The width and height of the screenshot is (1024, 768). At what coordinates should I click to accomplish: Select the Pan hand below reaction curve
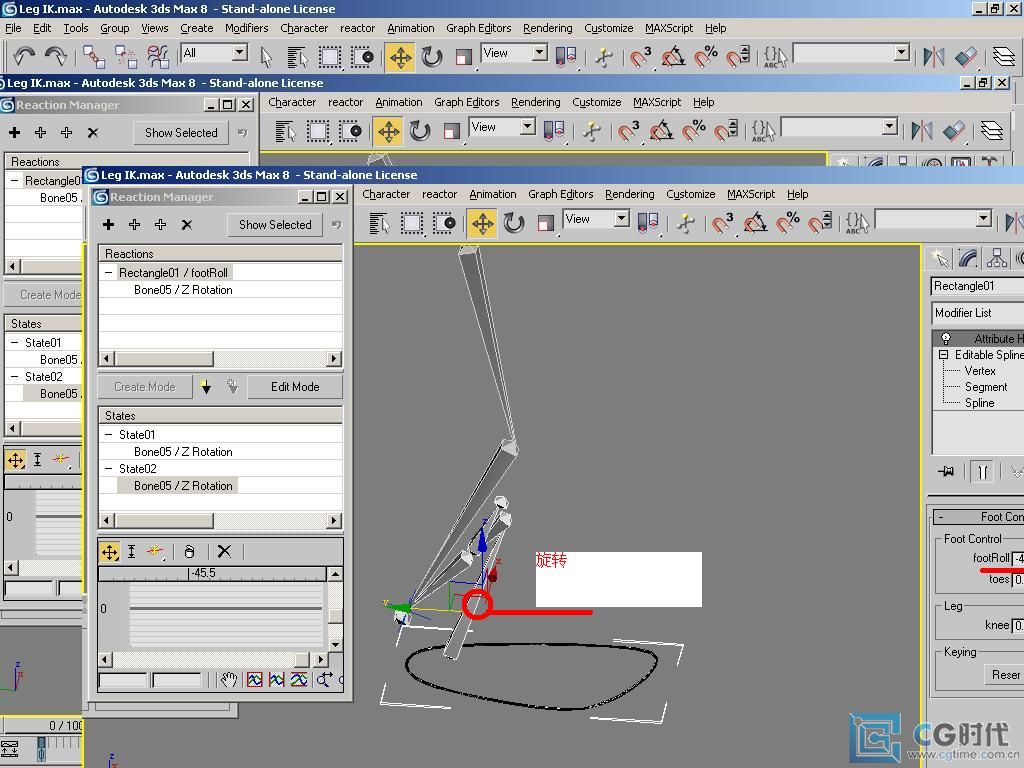point(228,680)
